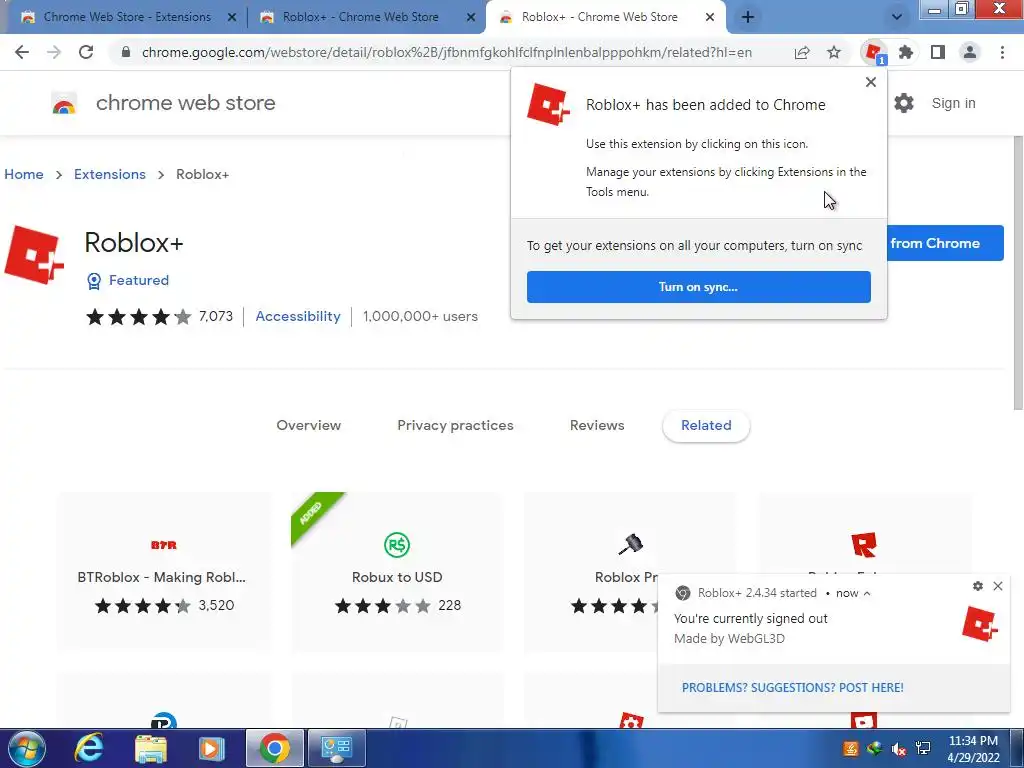Go back with the browser back arrow

[x=22, y=52]
